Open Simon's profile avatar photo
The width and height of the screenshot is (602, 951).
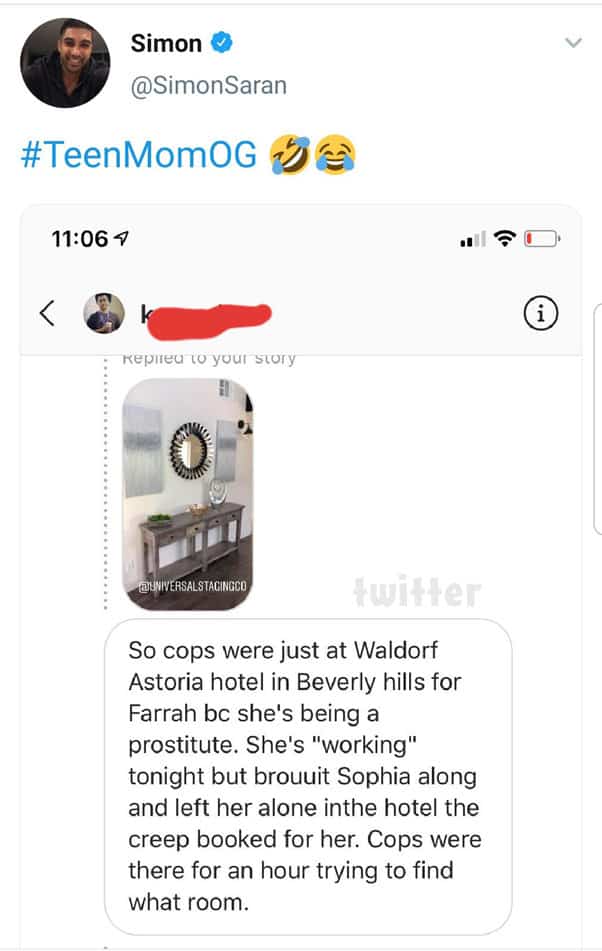click(x=65, y=62)
